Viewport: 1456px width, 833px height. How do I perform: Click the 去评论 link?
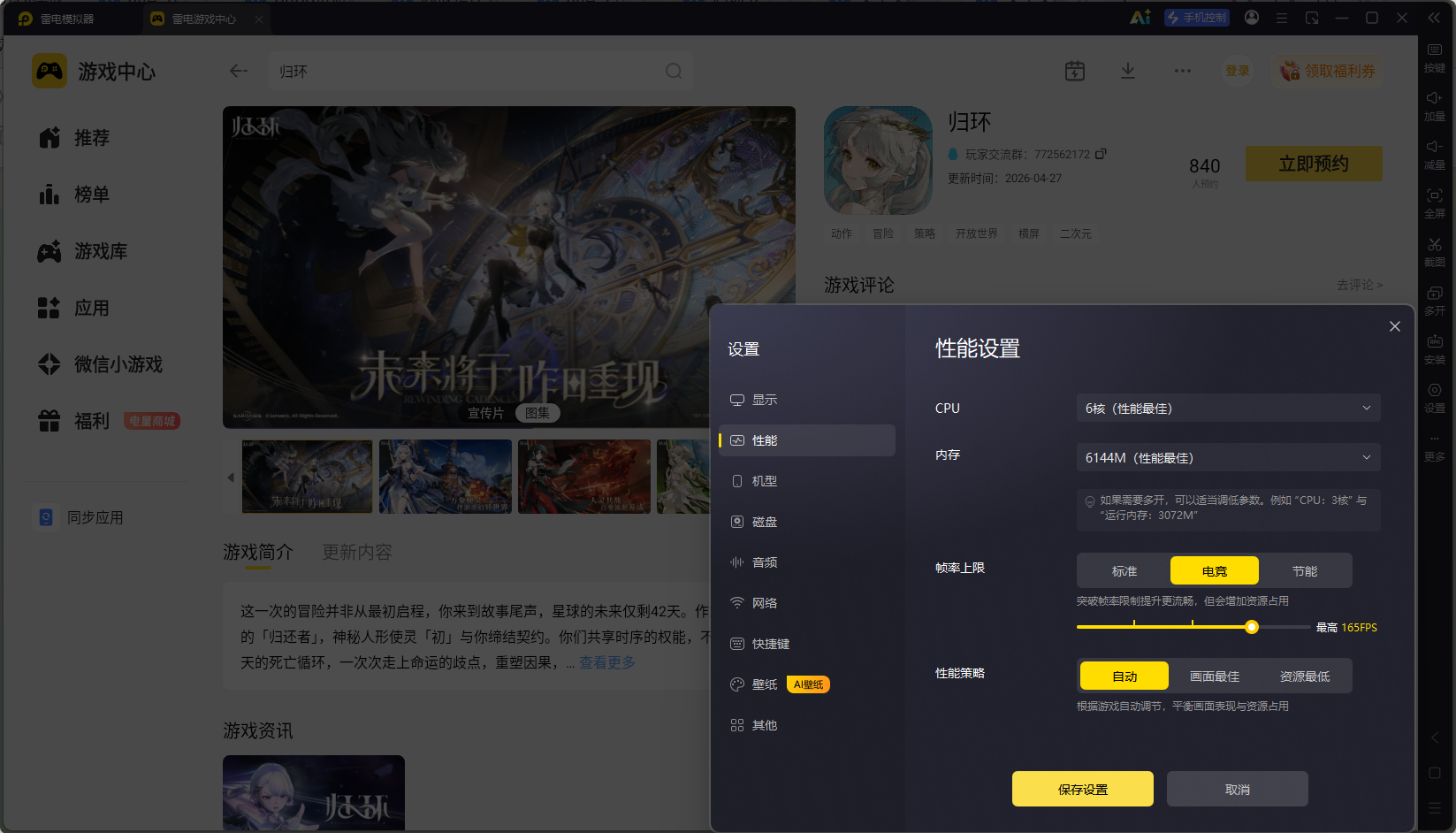pyautogui.click(x=1360, y=285)
